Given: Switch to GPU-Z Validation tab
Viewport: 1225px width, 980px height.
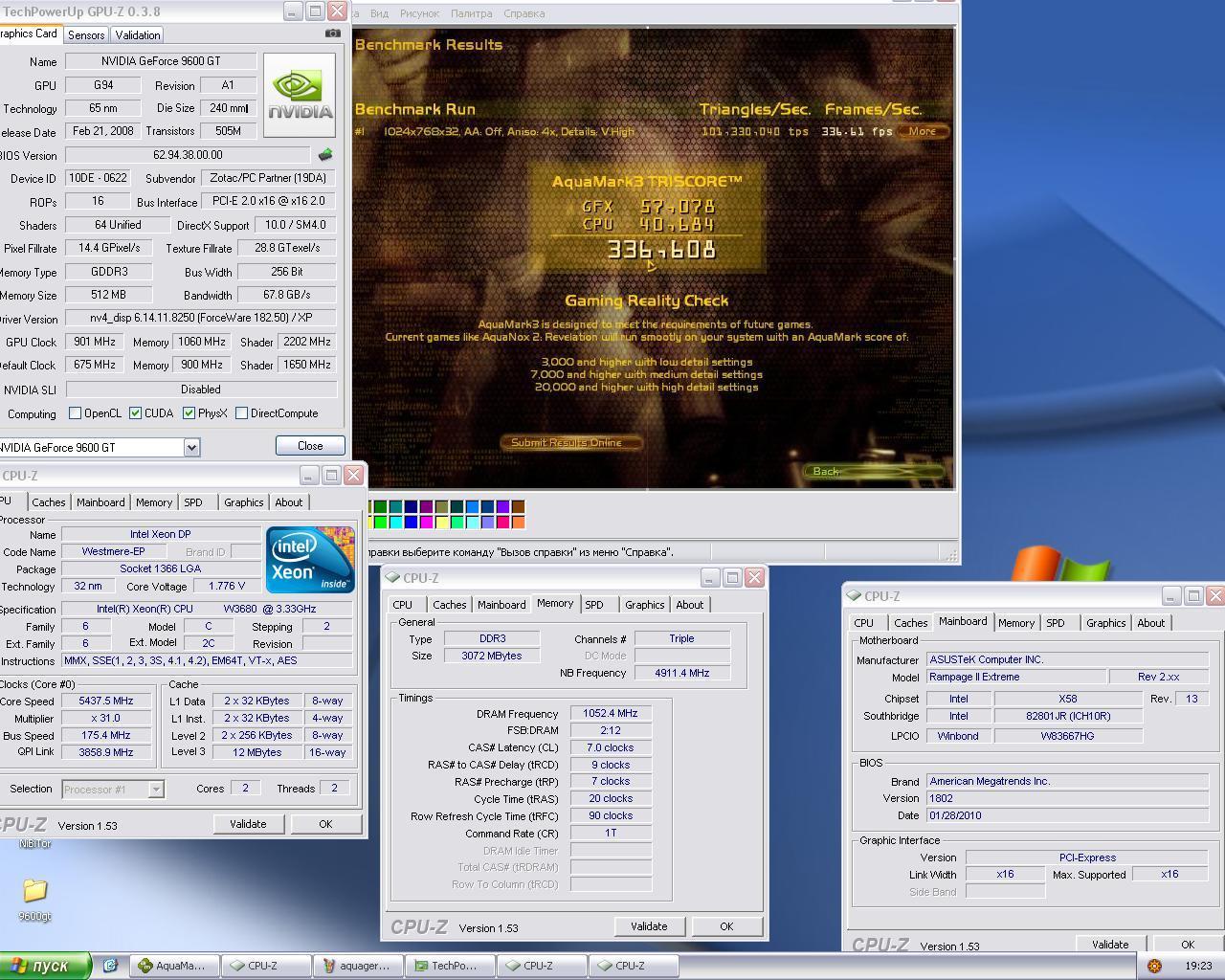Looking at the screenshot, I should pos(138,34).
